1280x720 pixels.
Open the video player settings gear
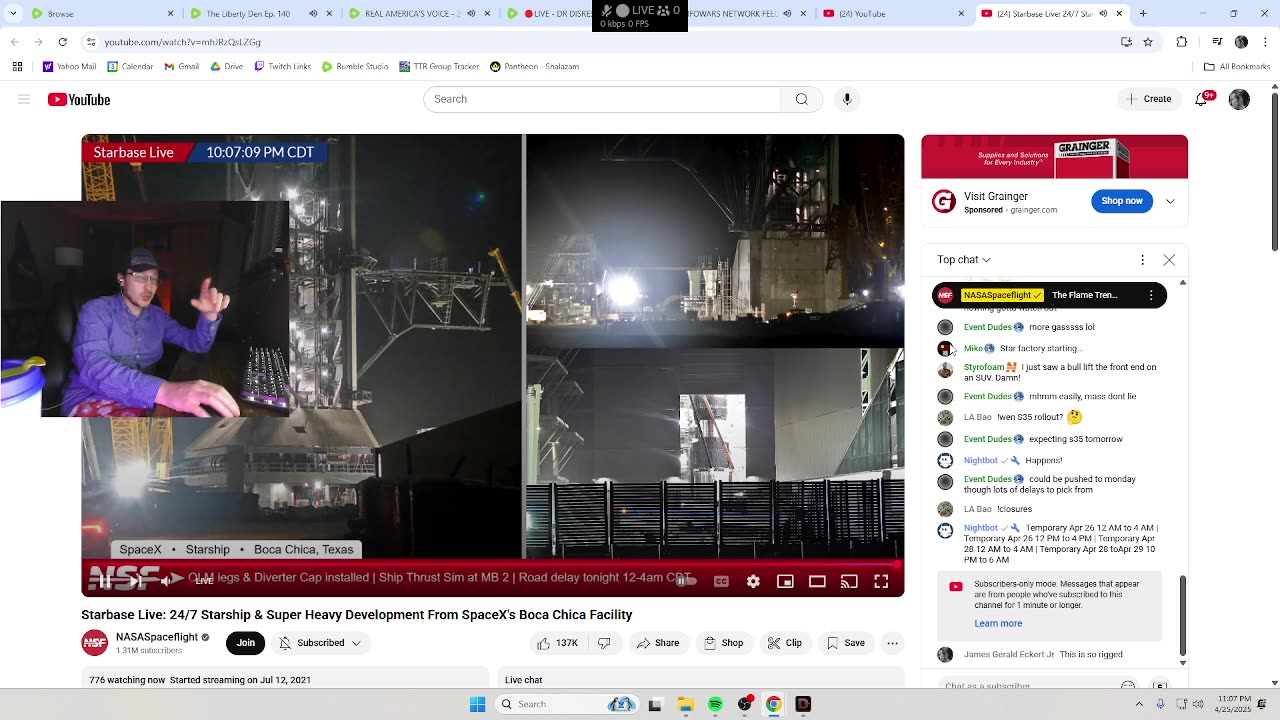point(753,581)
